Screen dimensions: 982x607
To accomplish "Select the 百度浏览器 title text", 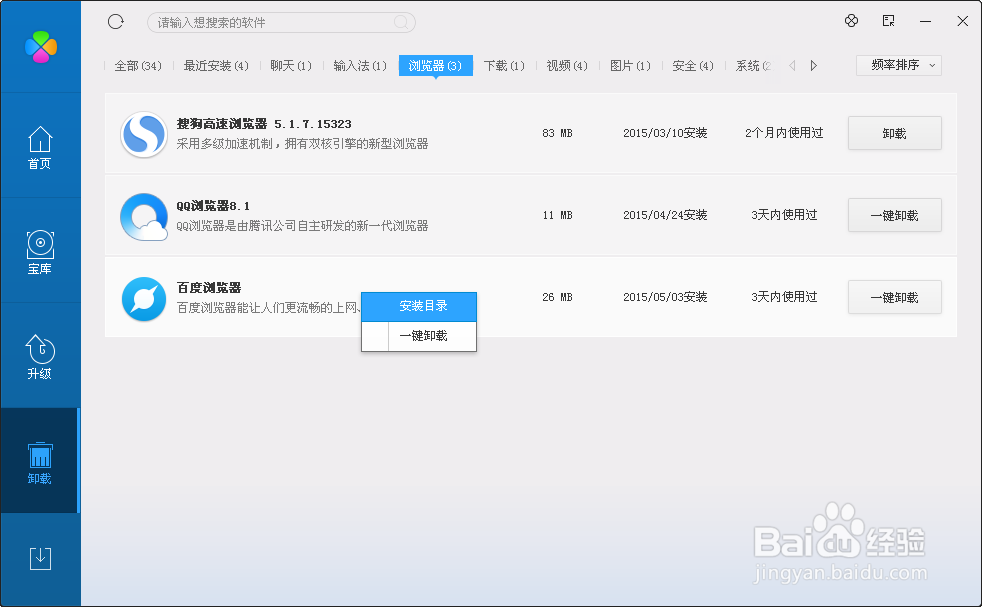I will click(x=209, y=288).
